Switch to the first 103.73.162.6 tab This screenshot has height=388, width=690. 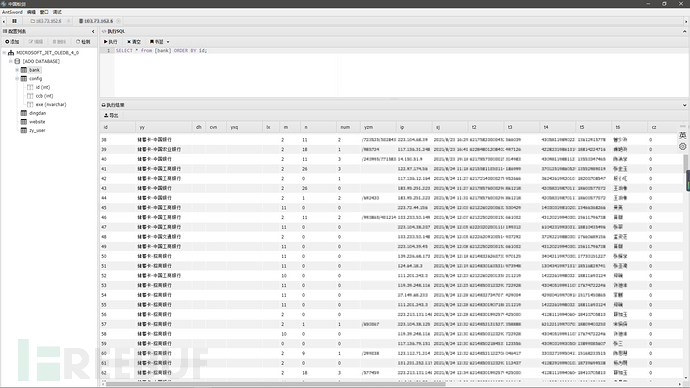tap(48, 21)
